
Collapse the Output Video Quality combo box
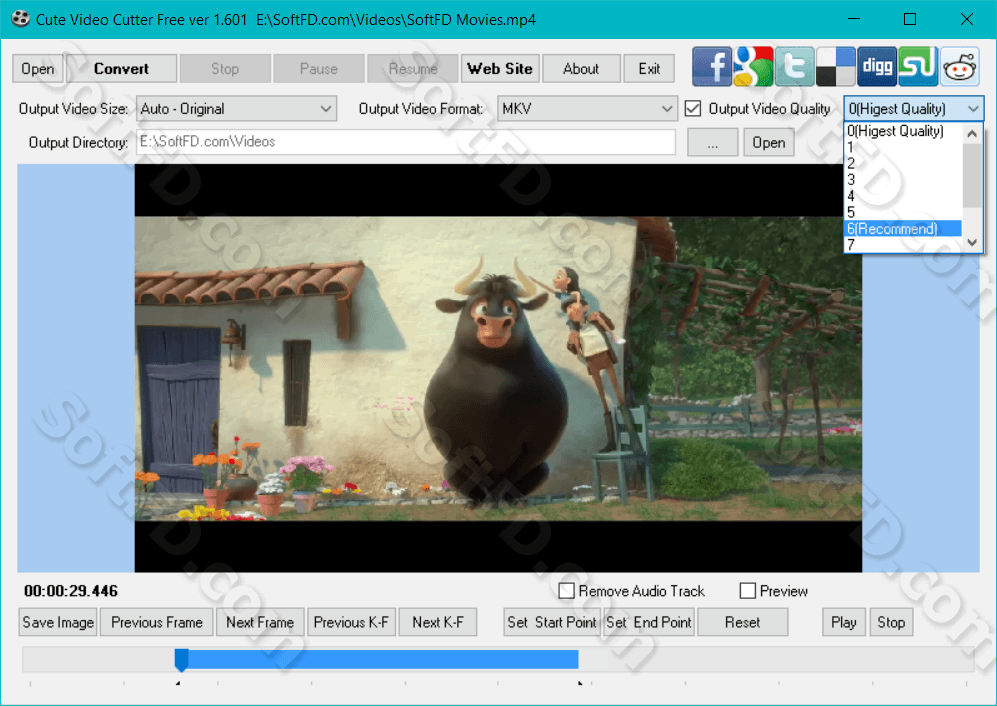[914, 109]
